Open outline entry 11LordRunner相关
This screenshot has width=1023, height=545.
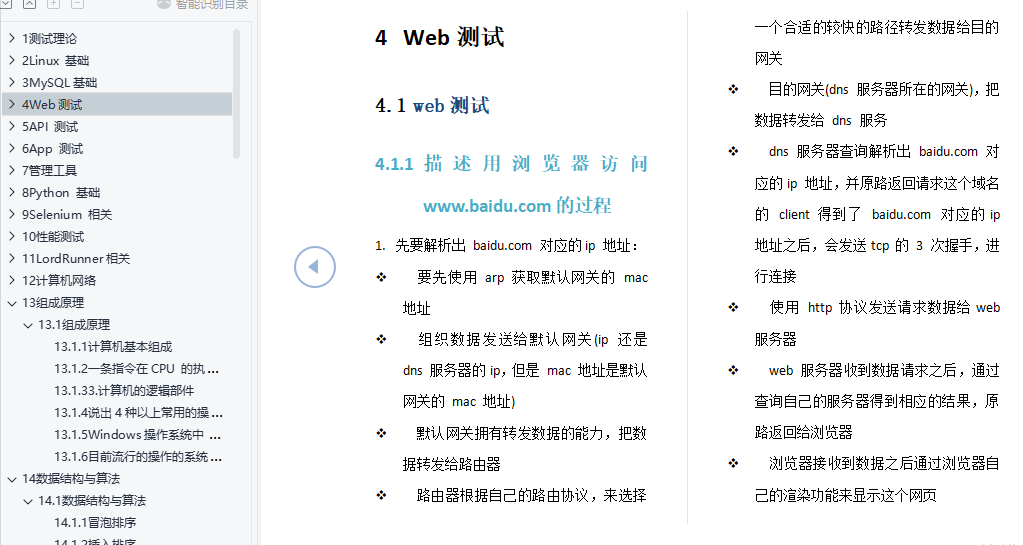[76, 258]
